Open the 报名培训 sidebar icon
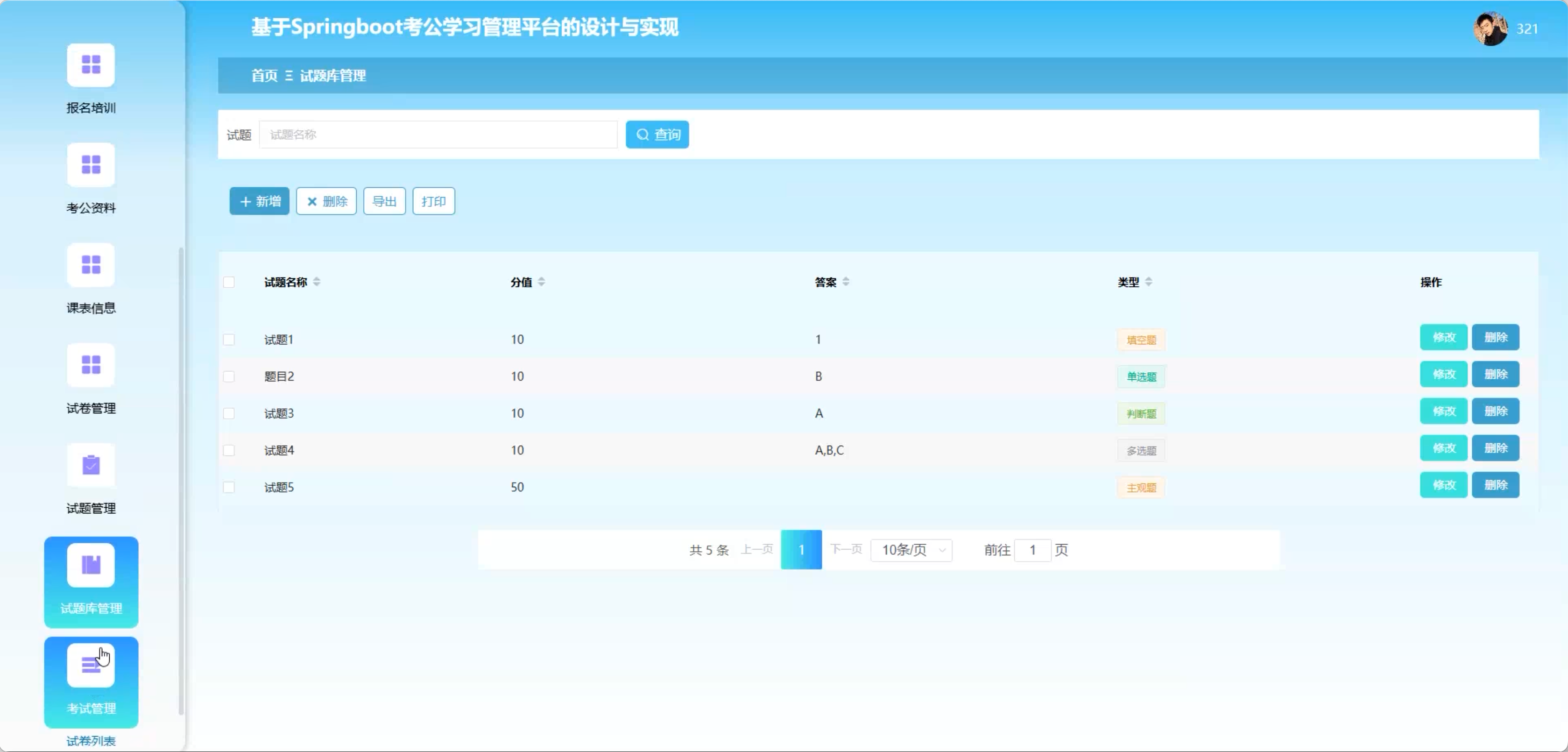The width and height of the screenshot is (1568, 752). (91, 64)
